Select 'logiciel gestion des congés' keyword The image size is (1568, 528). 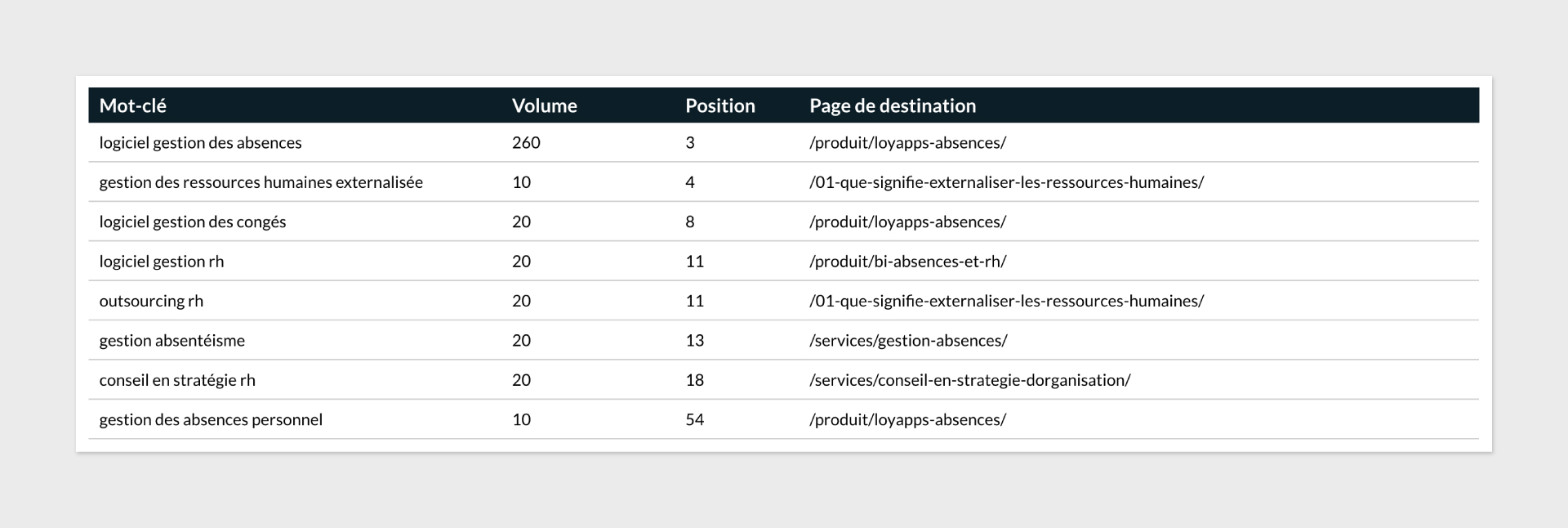[192, 222]
